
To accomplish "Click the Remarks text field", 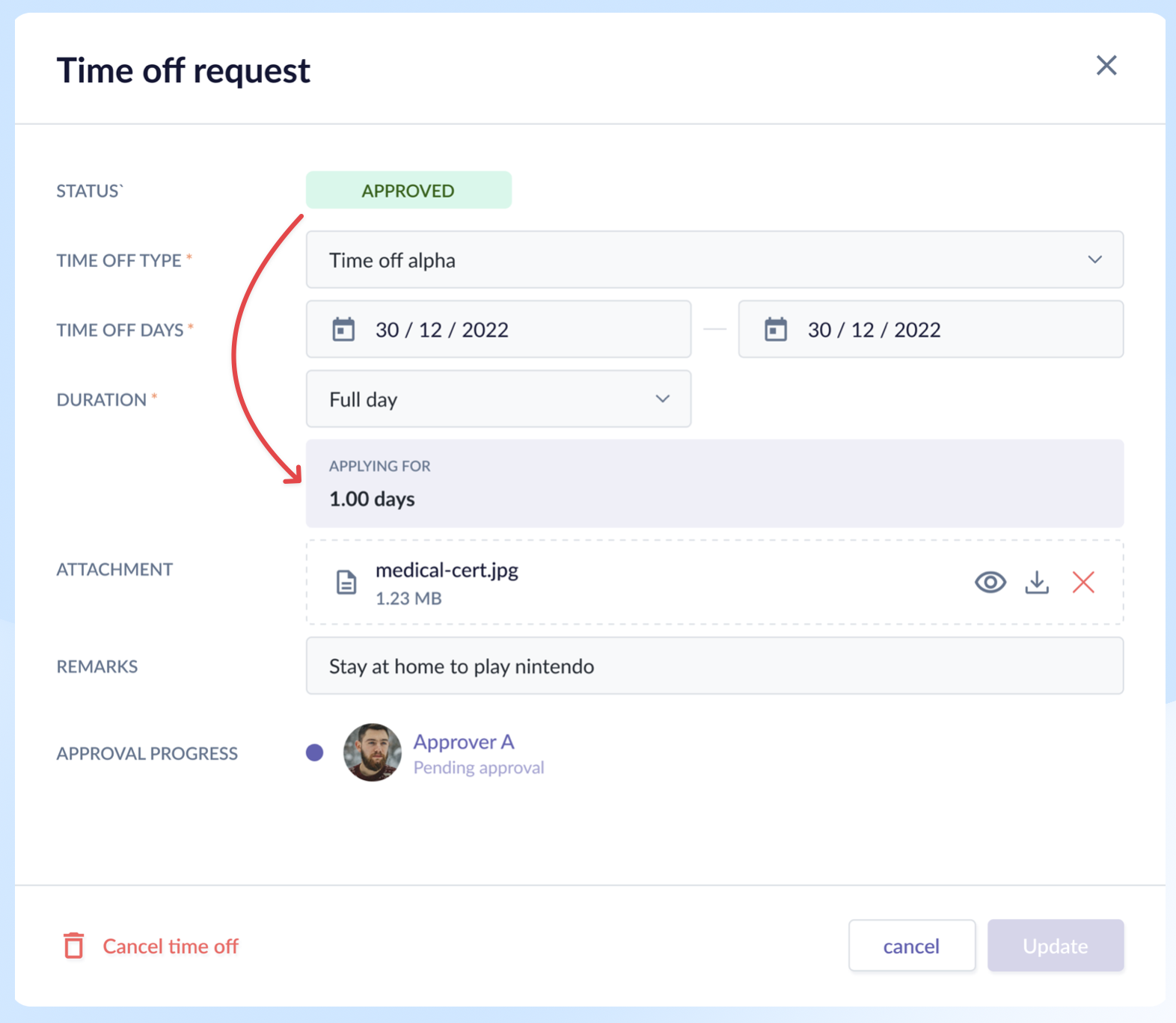I will point(714,666).
